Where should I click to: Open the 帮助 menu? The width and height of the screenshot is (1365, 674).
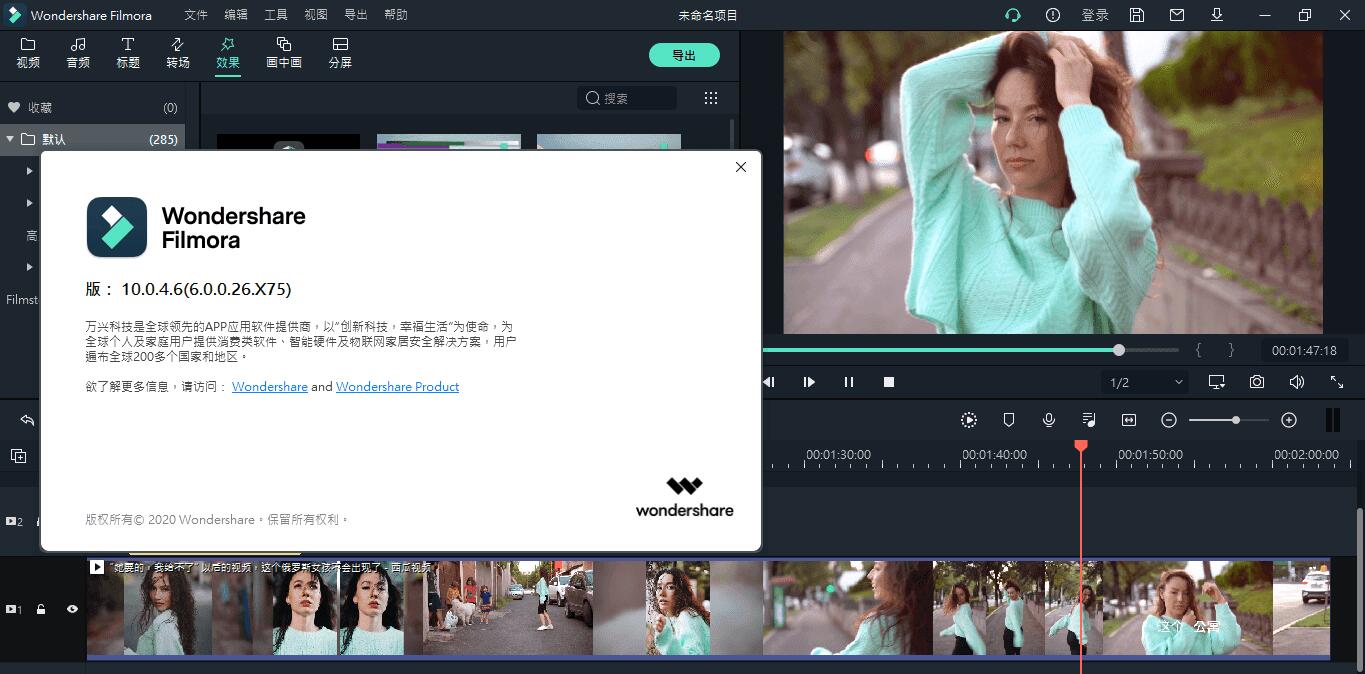[x=396, y=15]
